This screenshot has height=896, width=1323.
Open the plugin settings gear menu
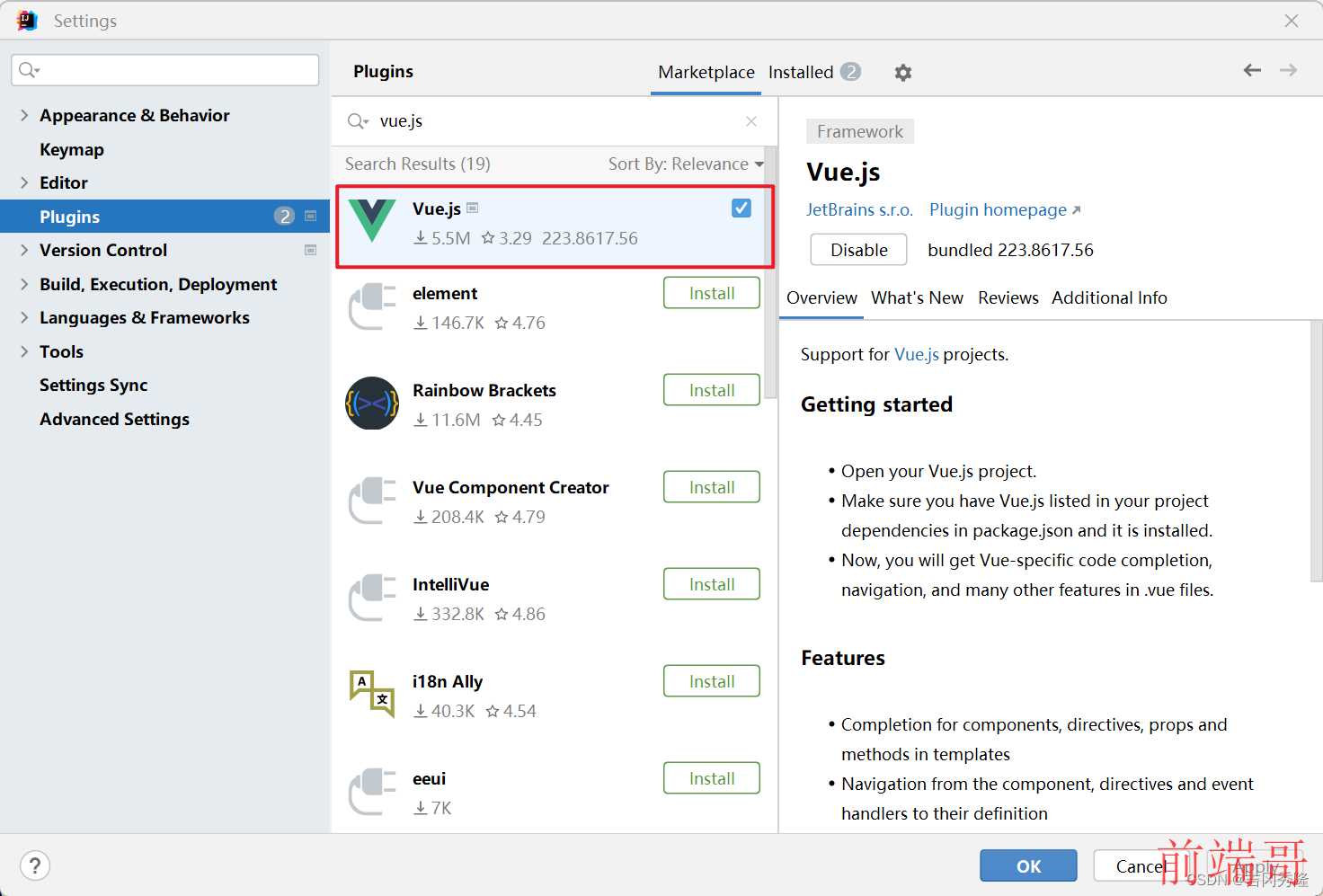(902, 73)
